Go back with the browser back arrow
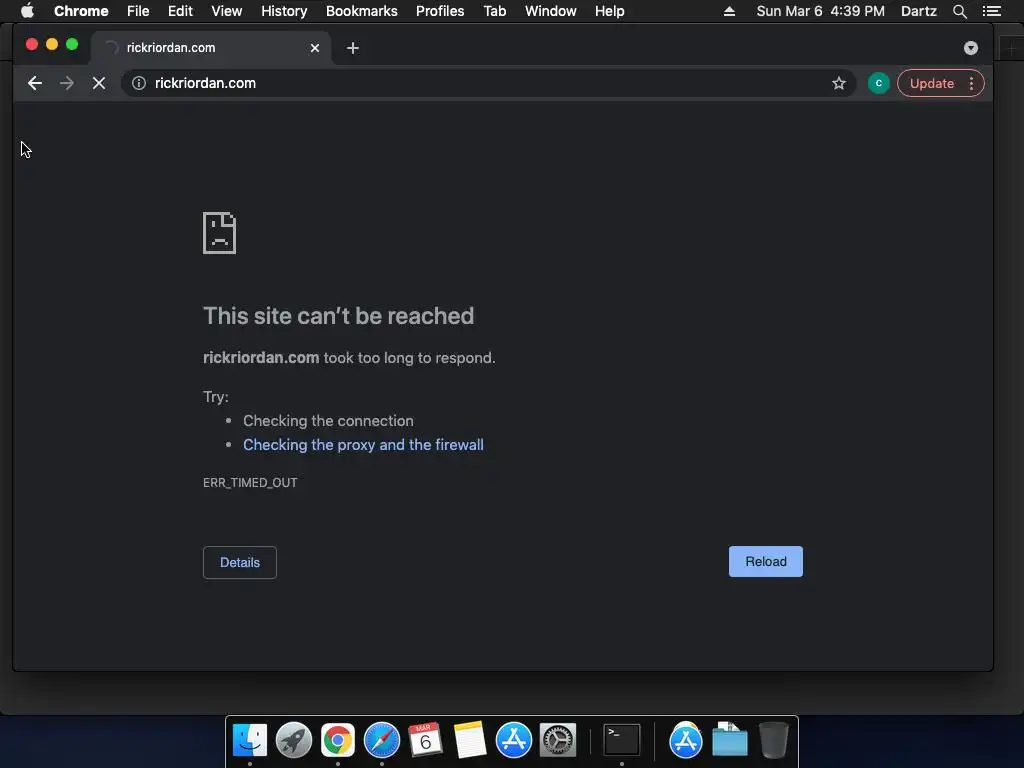The height and width of the screenshot is (768, 1024). (x=35, y=83)
